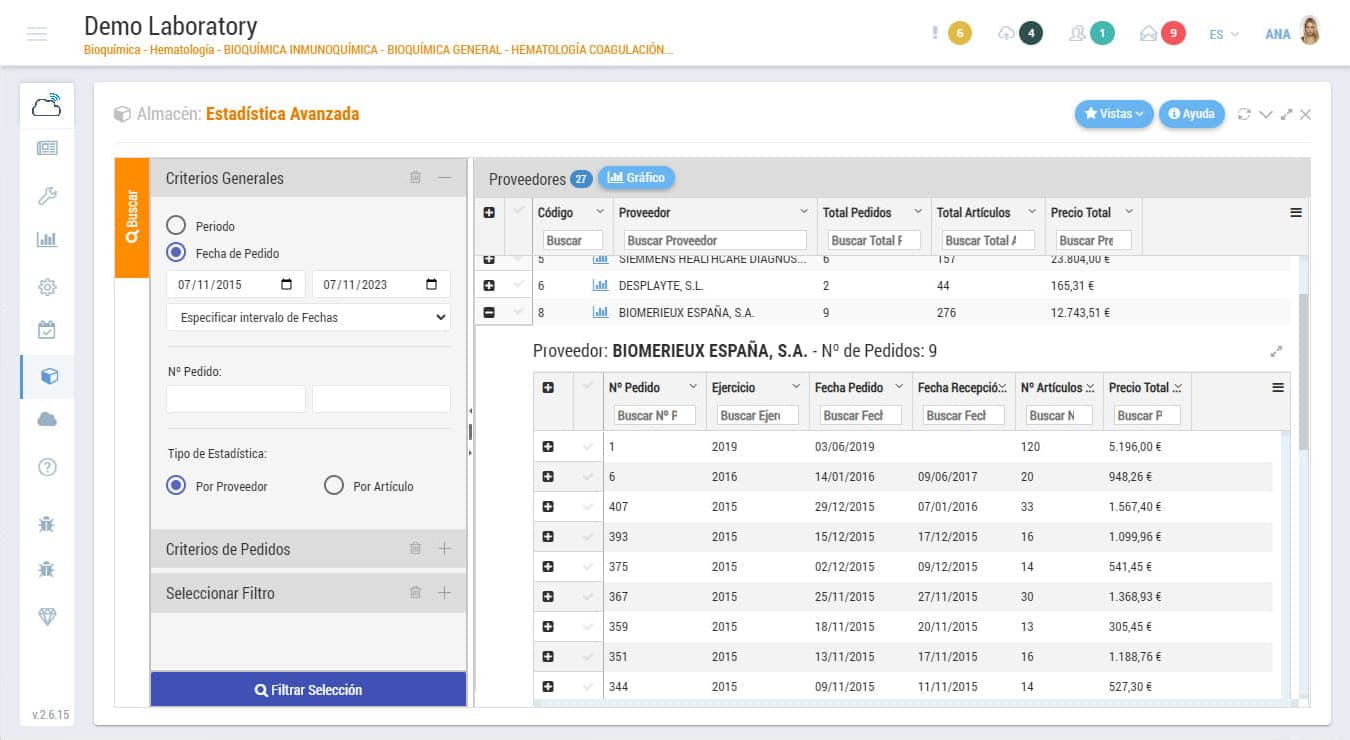
Task: Toggle the selection checkmark of order 367
Action: pos(587,597)
